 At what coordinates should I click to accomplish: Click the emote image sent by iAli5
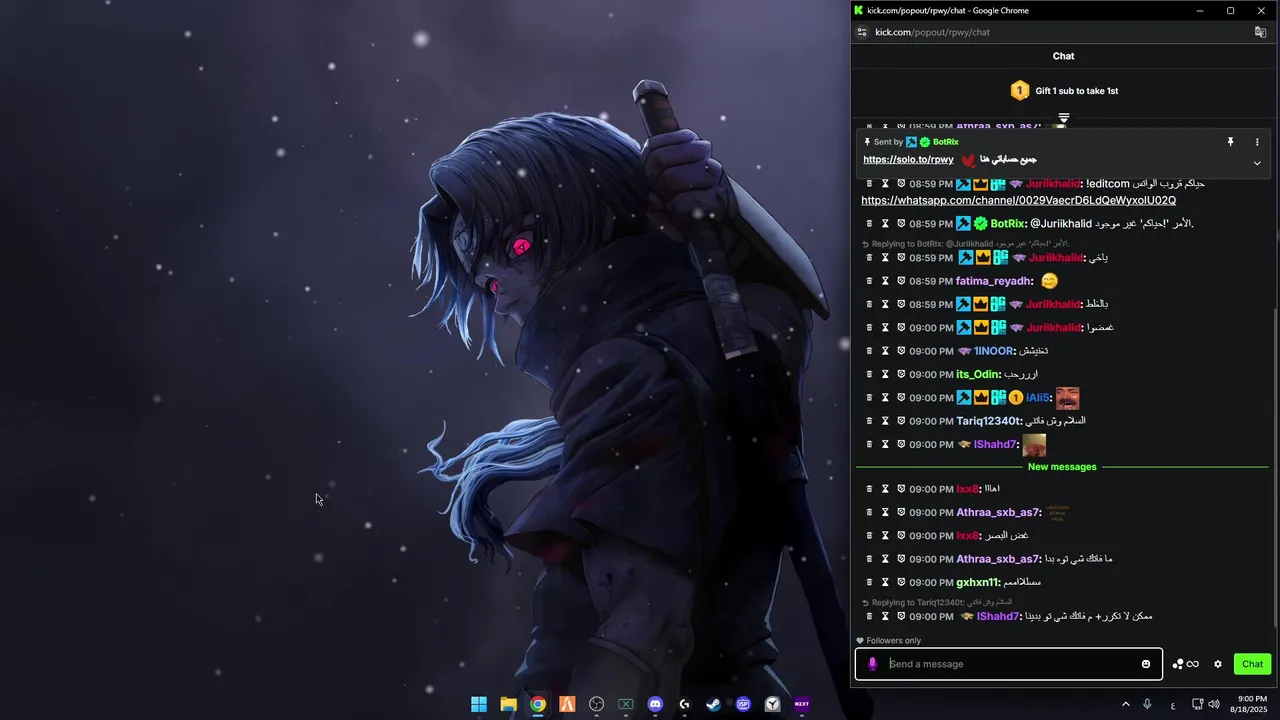pos(1067,398)
